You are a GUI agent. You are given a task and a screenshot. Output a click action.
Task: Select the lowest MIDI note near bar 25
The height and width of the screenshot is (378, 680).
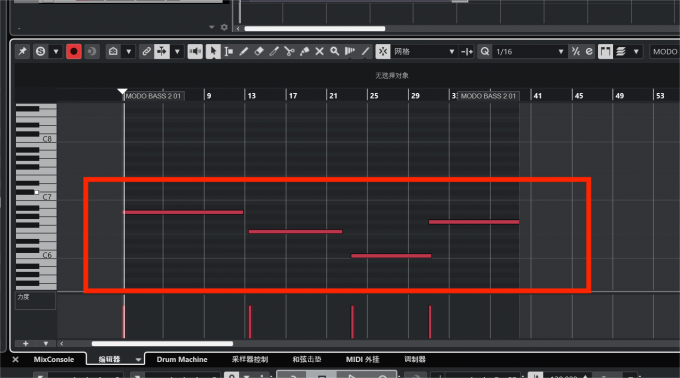coord(391,256)
